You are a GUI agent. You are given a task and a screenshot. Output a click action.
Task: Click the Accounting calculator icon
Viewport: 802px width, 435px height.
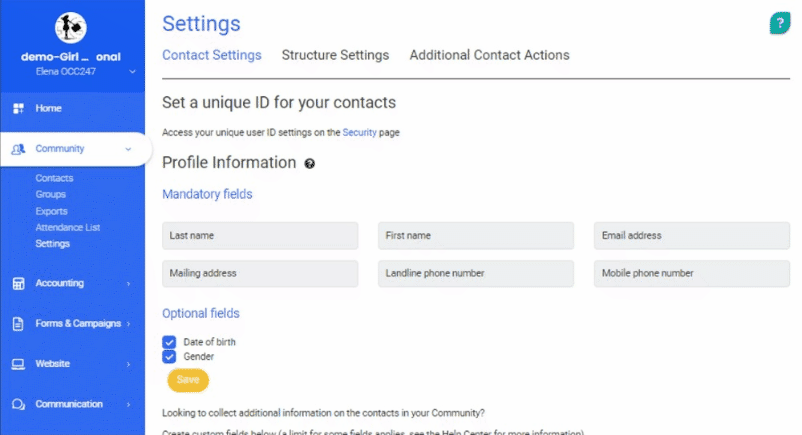pyautogui.click(x=18, y=284)
